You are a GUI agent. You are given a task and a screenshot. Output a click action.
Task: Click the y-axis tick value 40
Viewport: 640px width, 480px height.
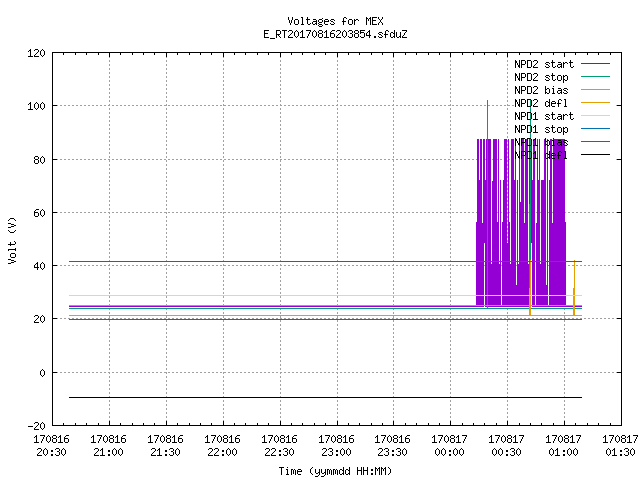(39, 266)
